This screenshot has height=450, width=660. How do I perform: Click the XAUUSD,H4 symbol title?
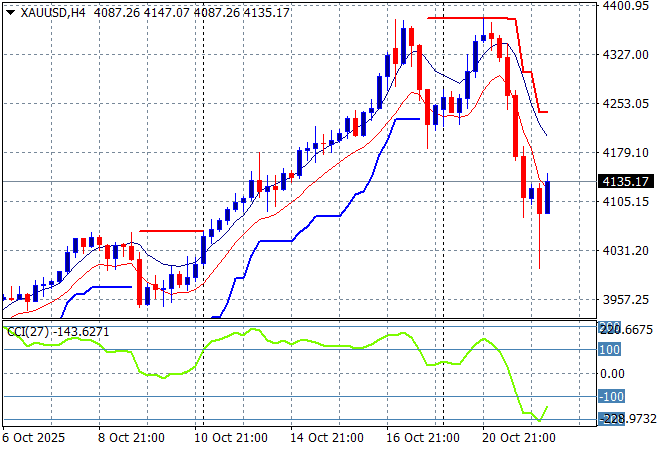(x=53, y=13)
